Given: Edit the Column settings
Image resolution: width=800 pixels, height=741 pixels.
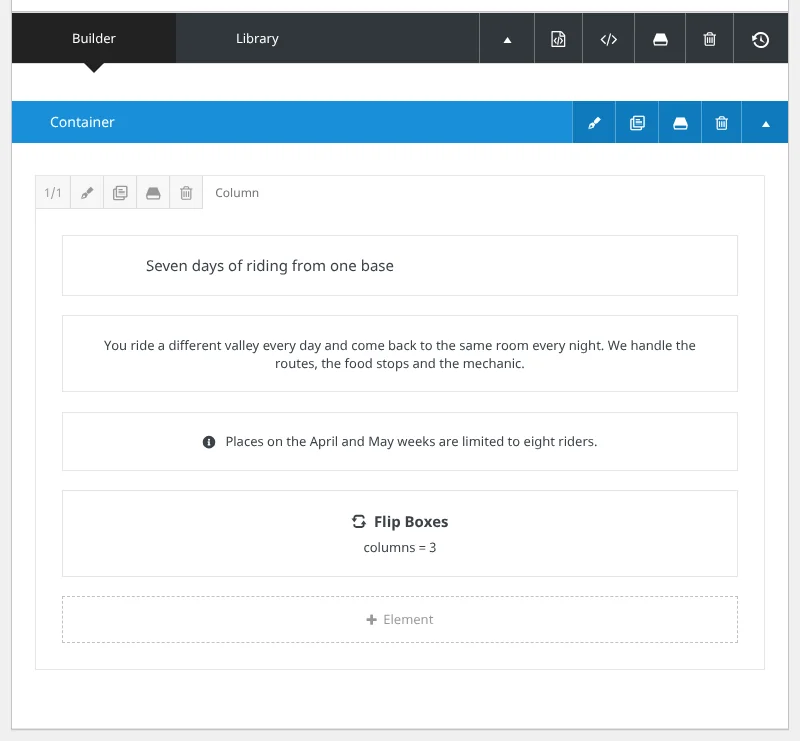Looking at the screenshot, I should coord(87,192).
